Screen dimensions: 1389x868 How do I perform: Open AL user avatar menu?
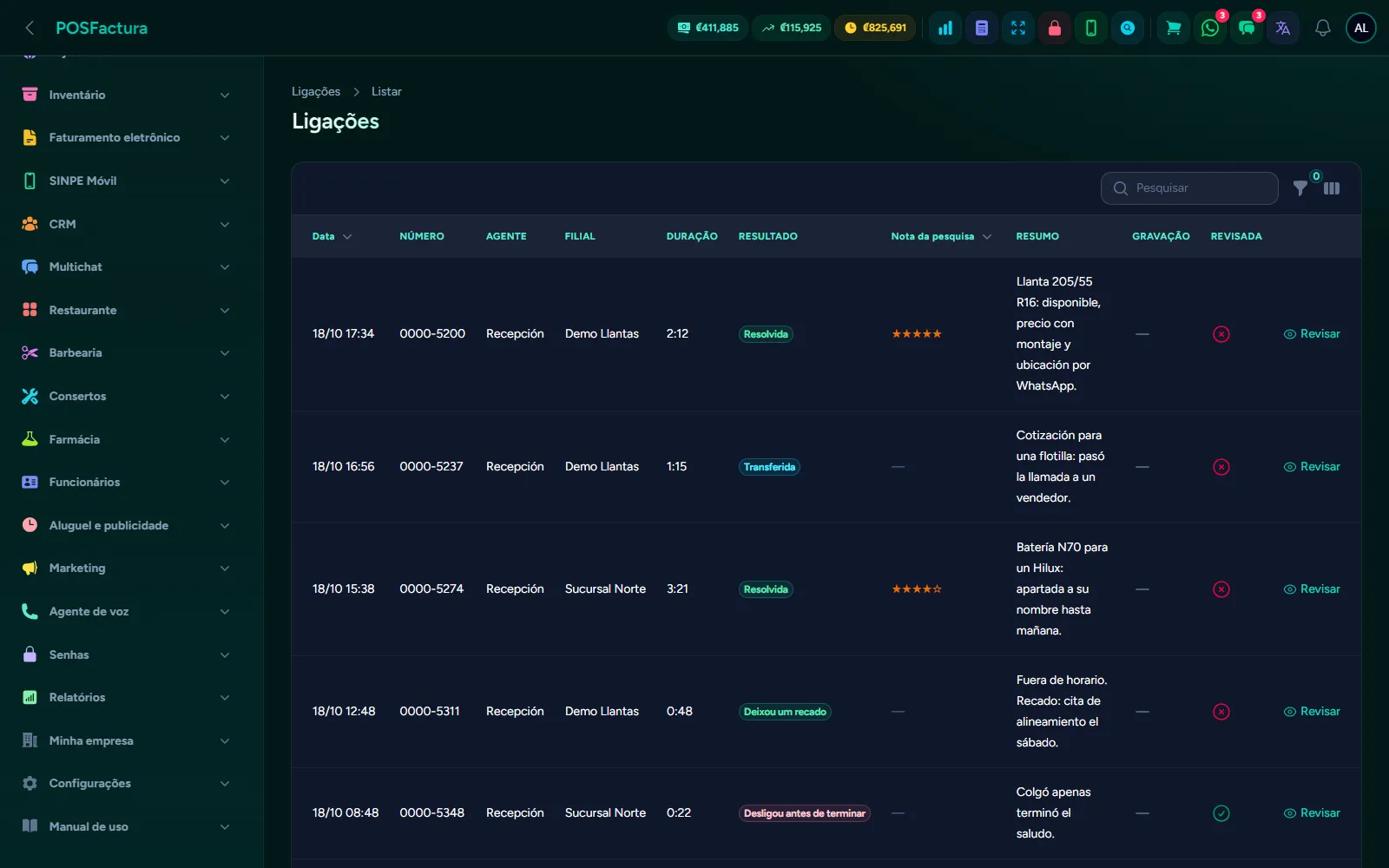click(x=1361, y=28)
